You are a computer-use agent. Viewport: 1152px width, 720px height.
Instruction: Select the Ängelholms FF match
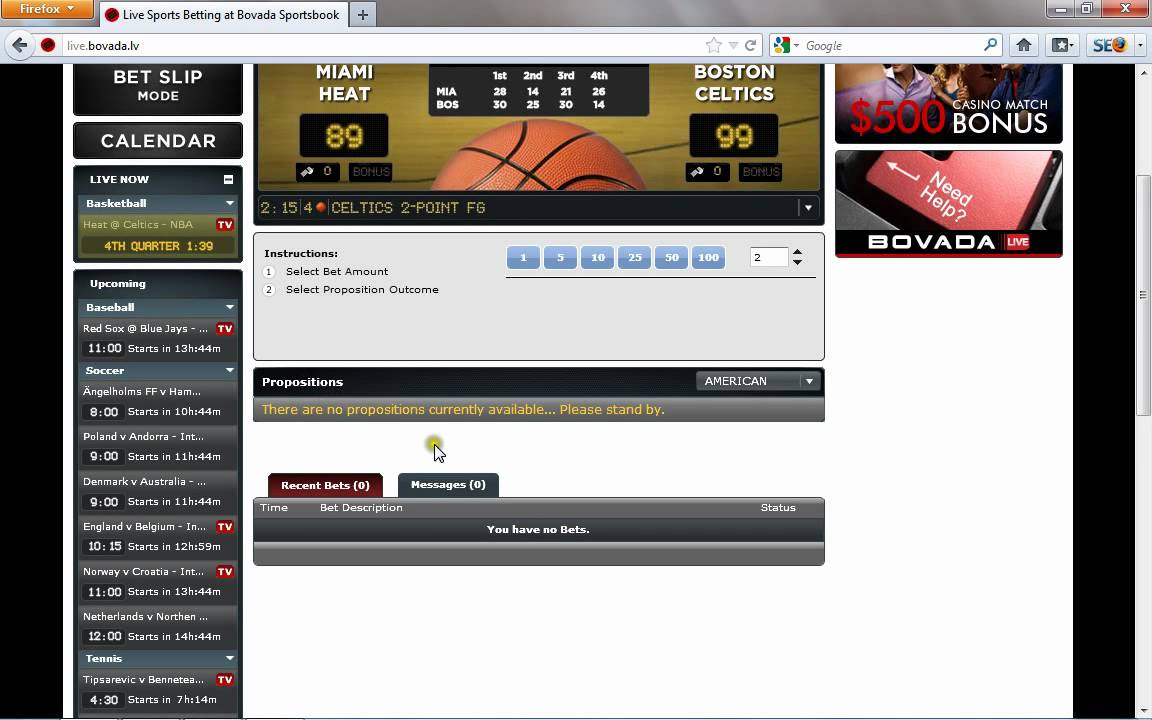(x=158, y=402)
